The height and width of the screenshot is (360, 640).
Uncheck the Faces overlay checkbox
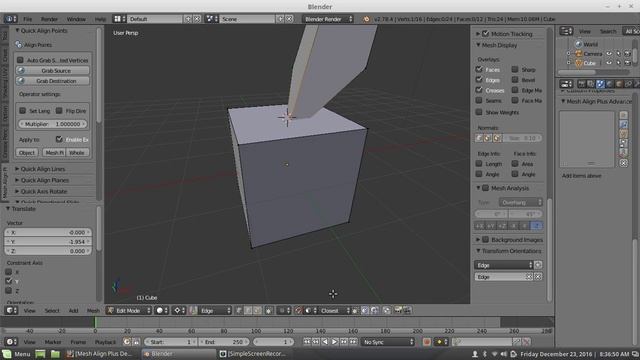tap(479, 69)
